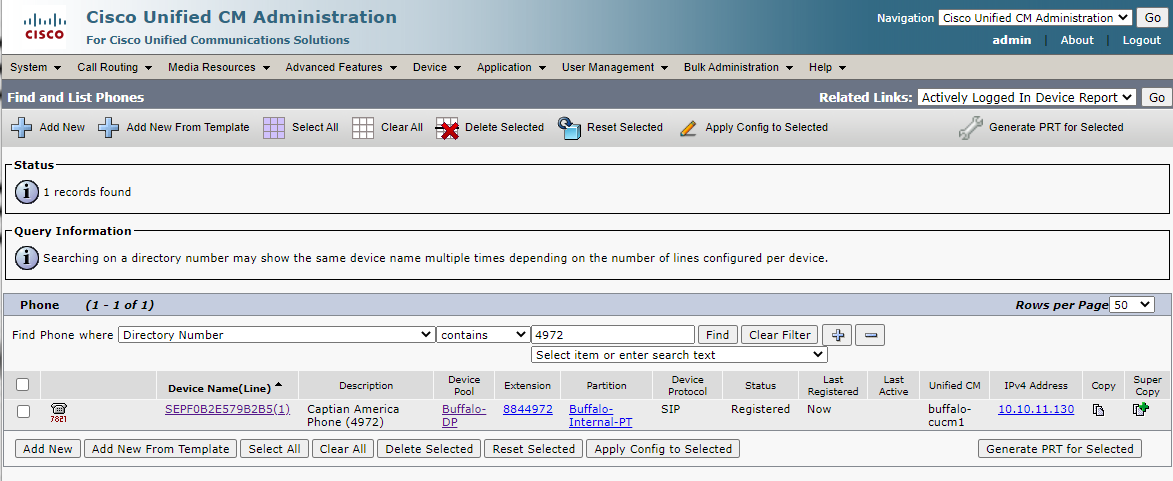Click the Clear Filter button
Viewport: 1173px width, 481px height.
[x=780, y=335]
